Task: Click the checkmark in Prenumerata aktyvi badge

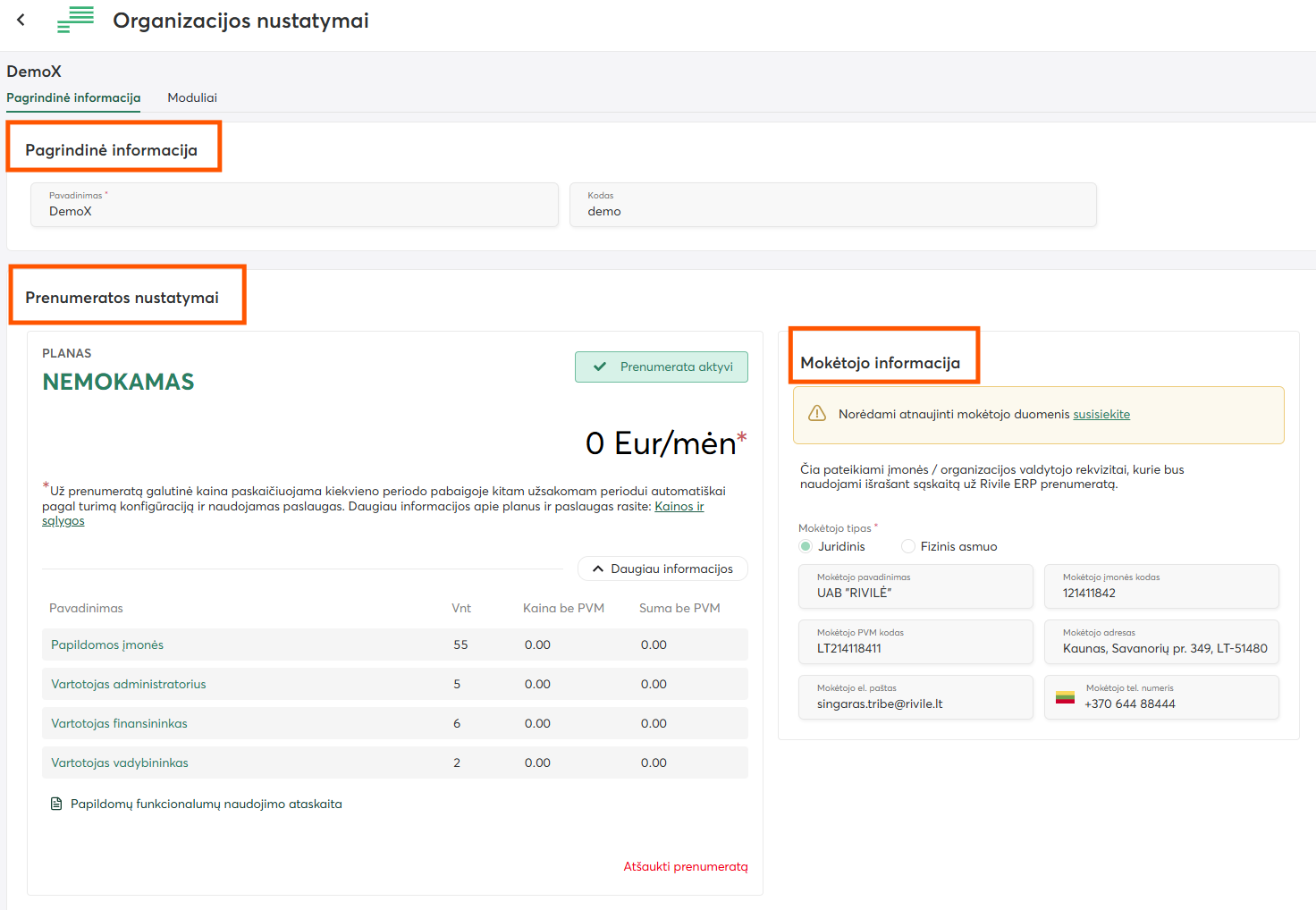Action: point(600,367)
